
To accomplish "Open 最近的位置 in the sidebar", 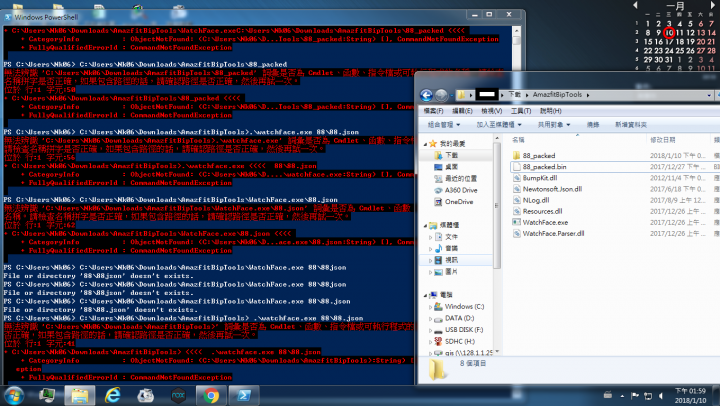I will pyautogui.click(x=461, y=178).
